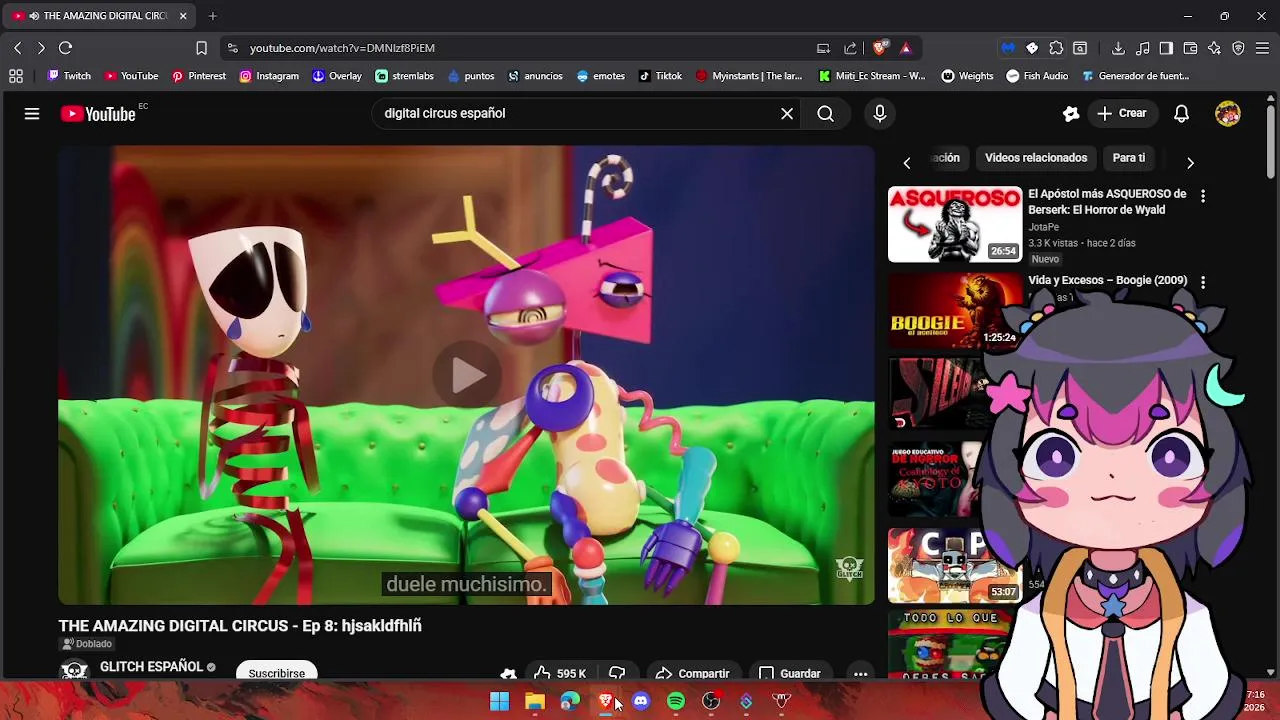1280x720 pixels.
Task: Open YouTube notifications bell
Action: coord(1181,114)
